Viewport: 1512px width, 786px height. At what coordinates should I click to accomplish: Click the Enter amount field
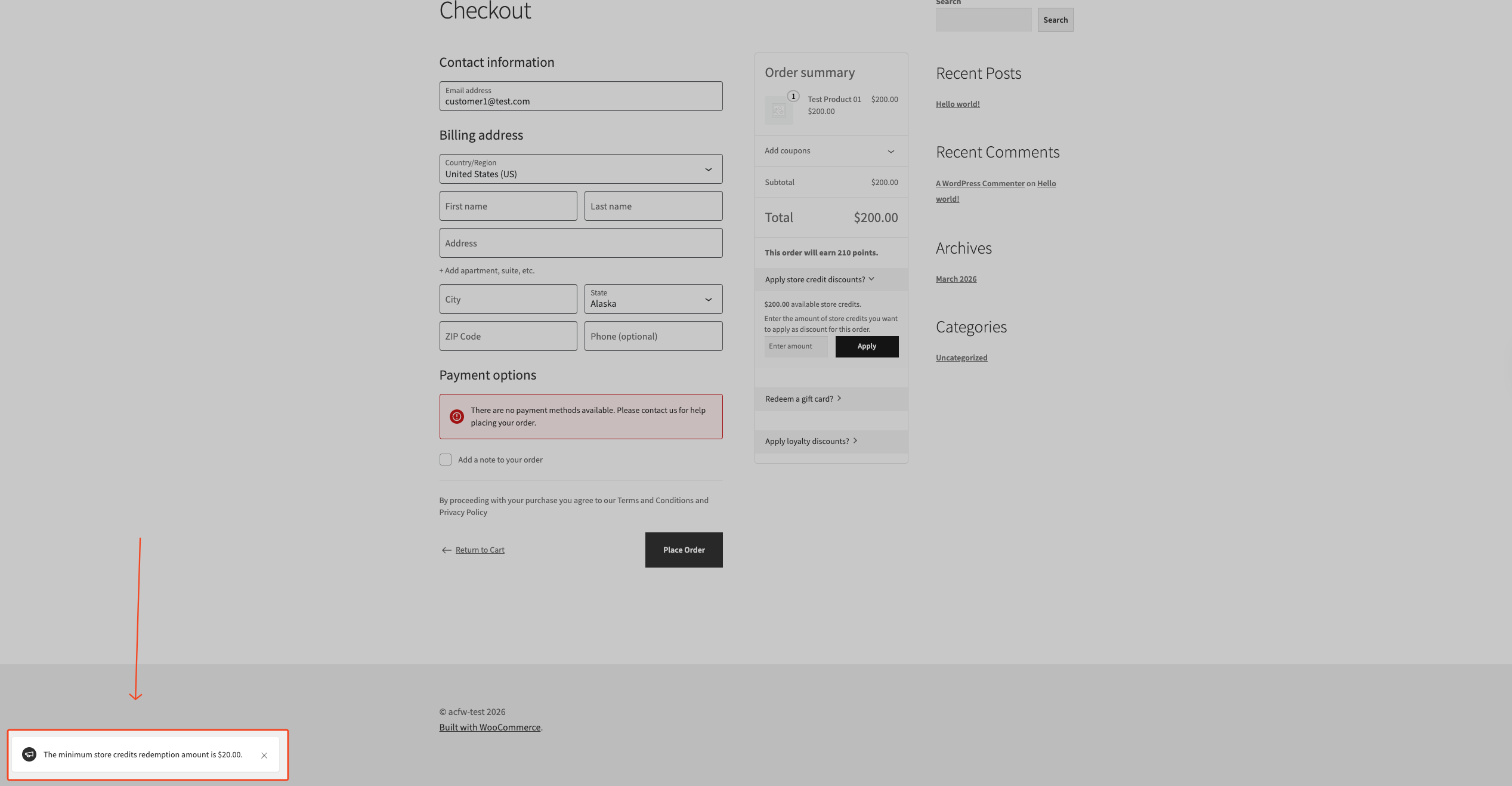coord(796,346)
